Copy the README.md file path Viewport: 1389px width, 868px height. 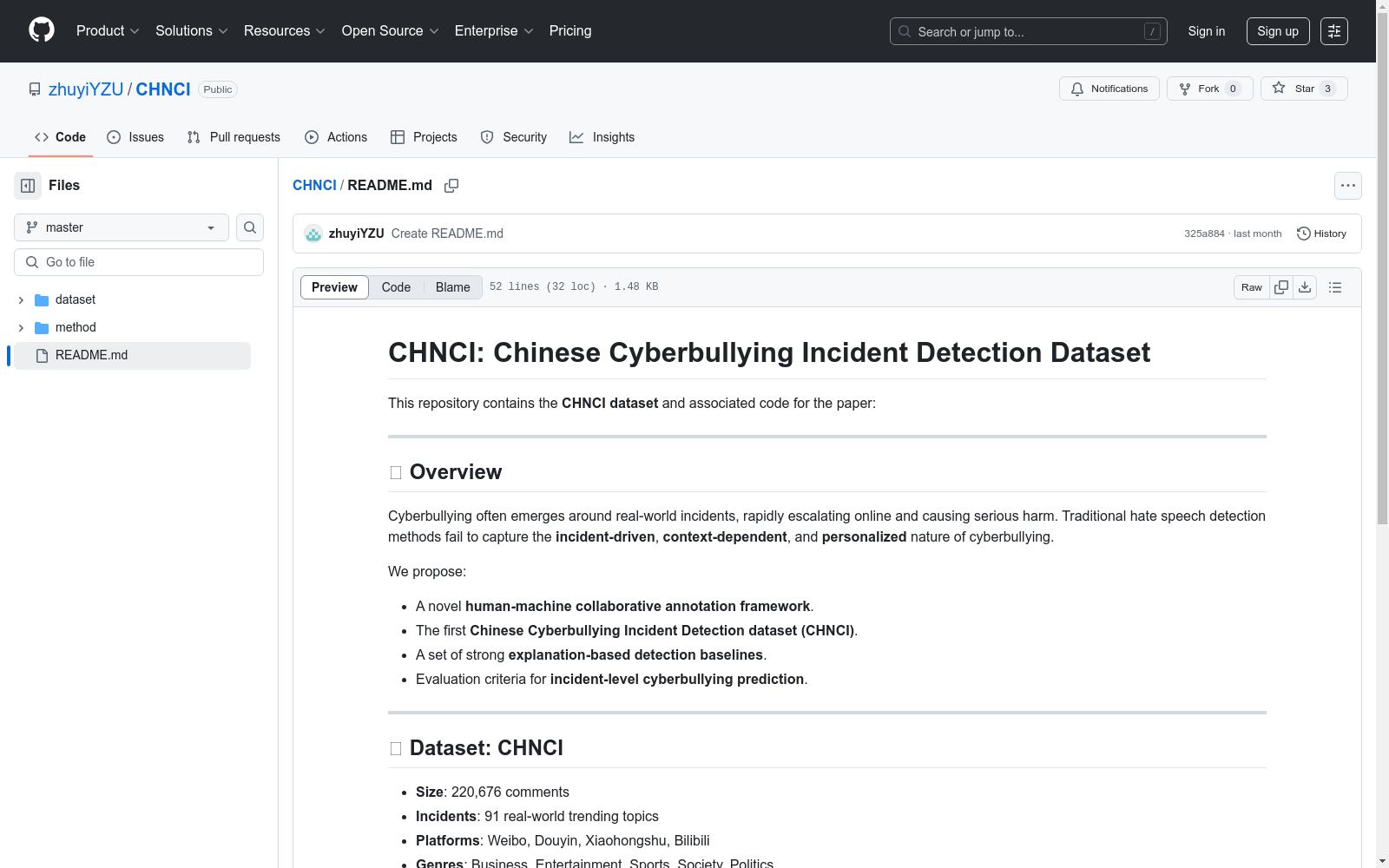point(451,186)
